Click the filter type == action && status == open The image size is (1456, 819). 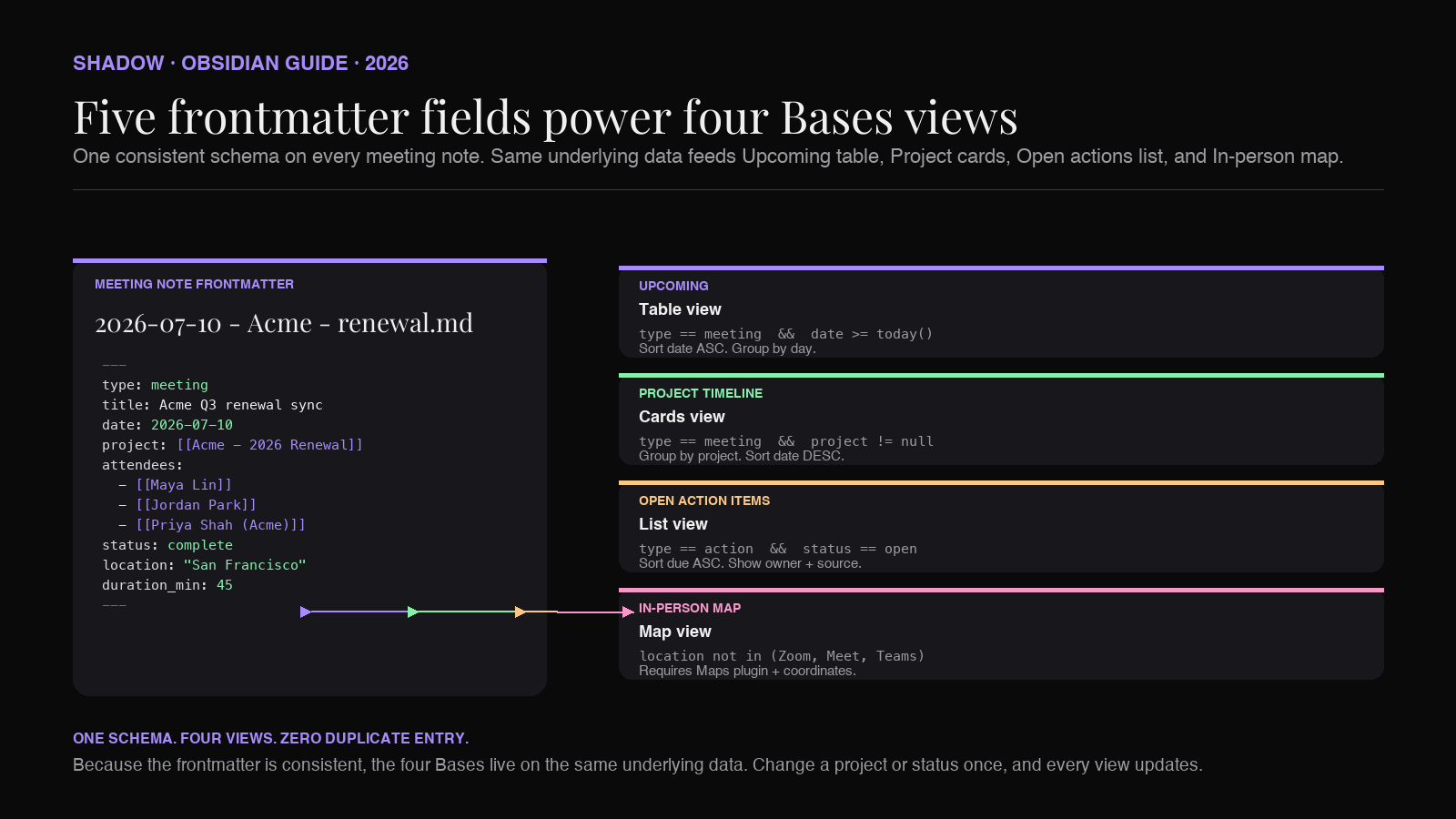click(778, 549)
